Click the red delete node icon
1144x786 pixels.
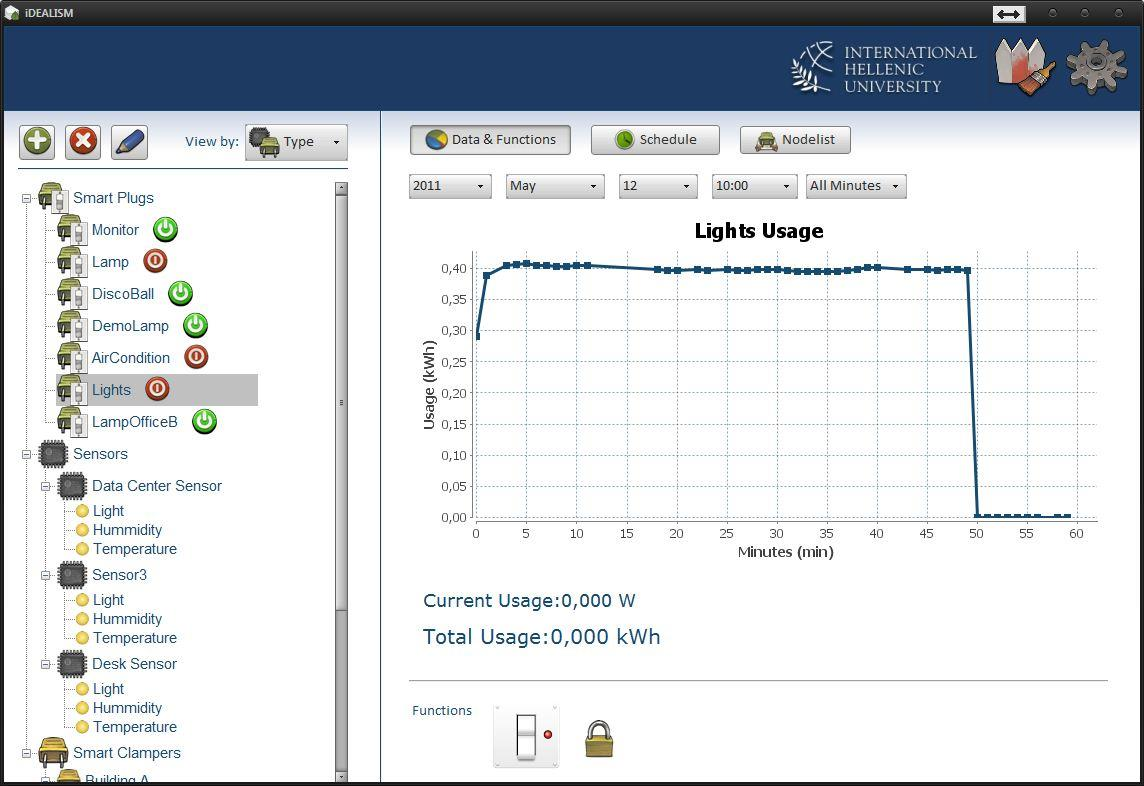(x=83, y=142)
